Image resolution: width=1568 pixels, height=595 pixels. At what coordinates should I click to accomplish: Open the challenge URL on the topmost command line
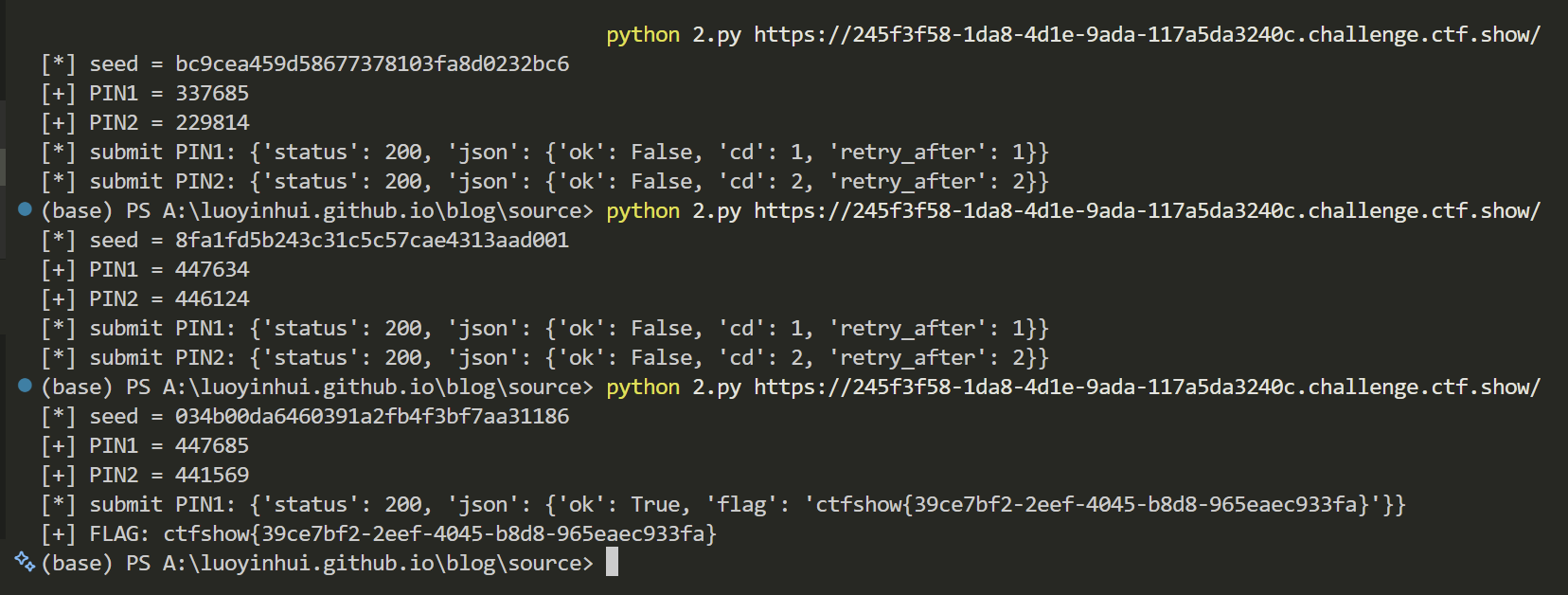point(1147,35)
